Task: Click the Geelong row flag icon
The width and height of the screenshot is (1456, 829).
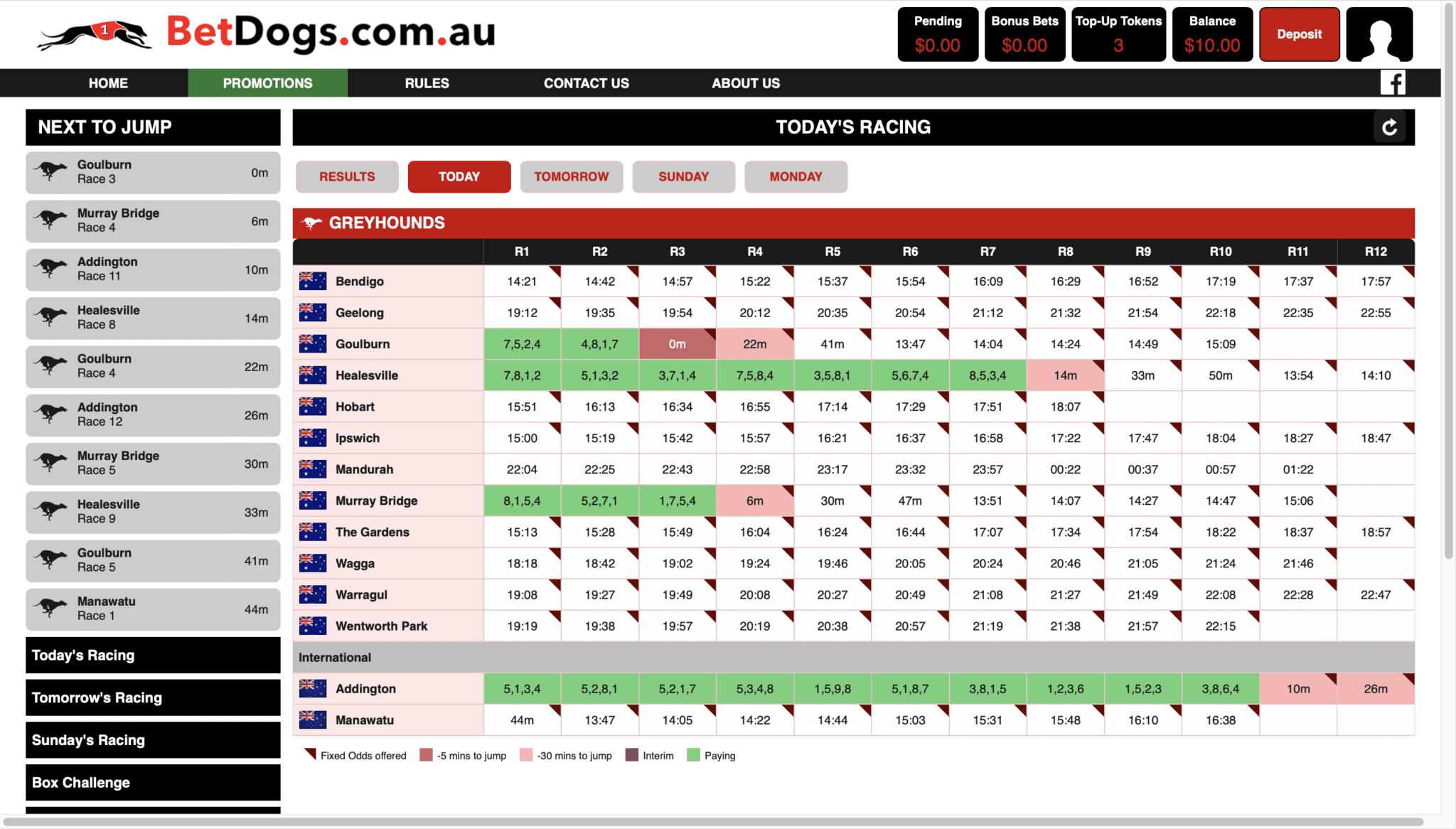Action: coord(313,312)
